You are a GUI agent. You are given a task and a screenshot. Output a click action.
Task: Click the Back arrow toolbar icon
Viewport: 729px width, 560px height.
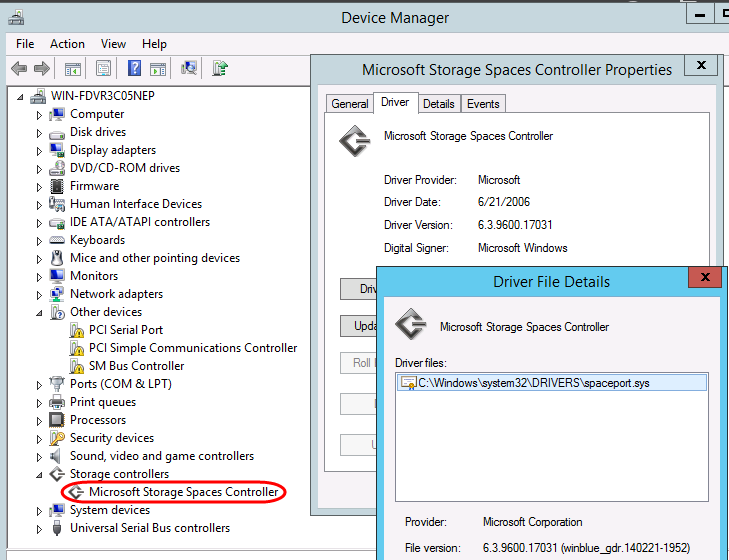pos(19,69)
